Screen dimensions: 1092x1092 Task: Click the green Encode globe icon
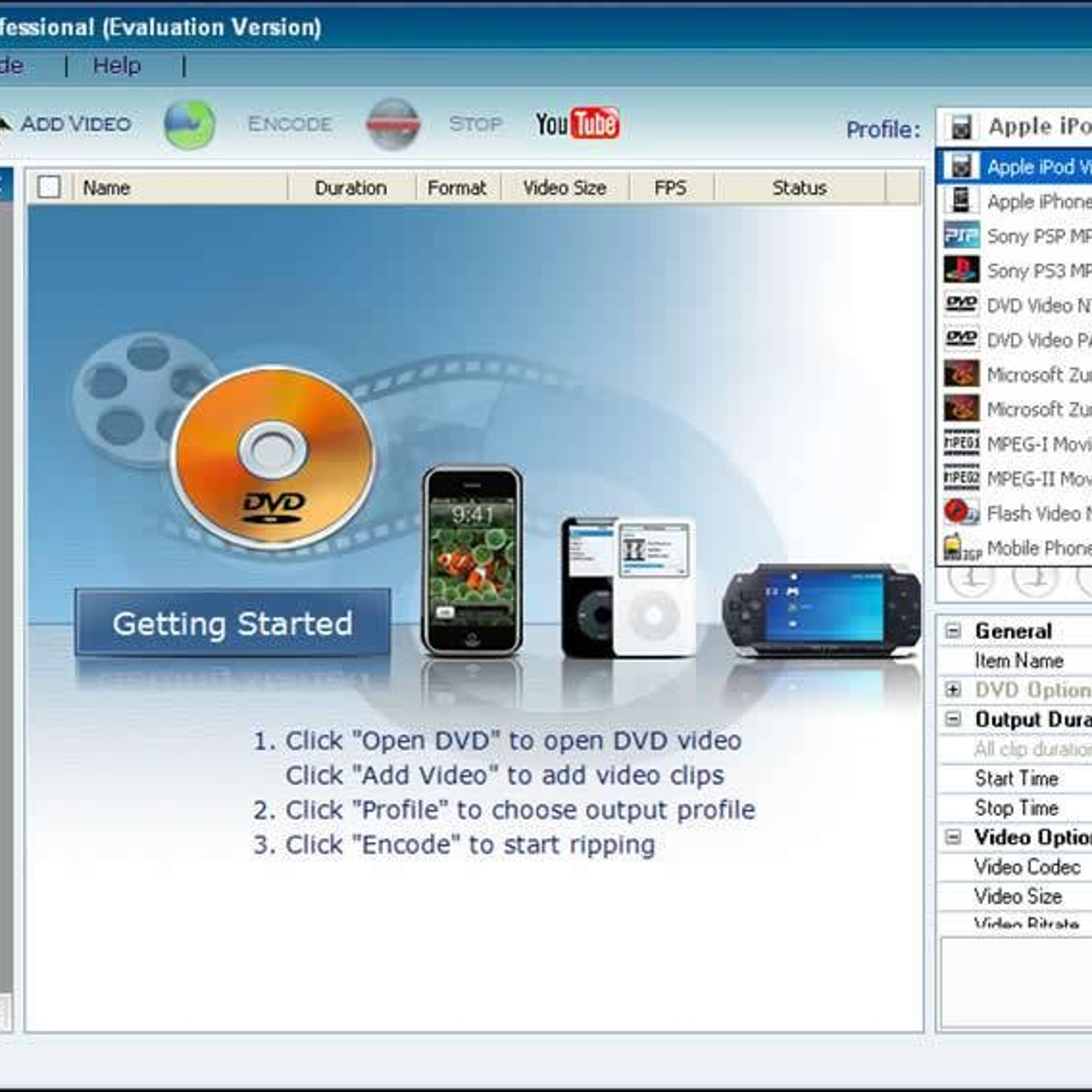190,124
